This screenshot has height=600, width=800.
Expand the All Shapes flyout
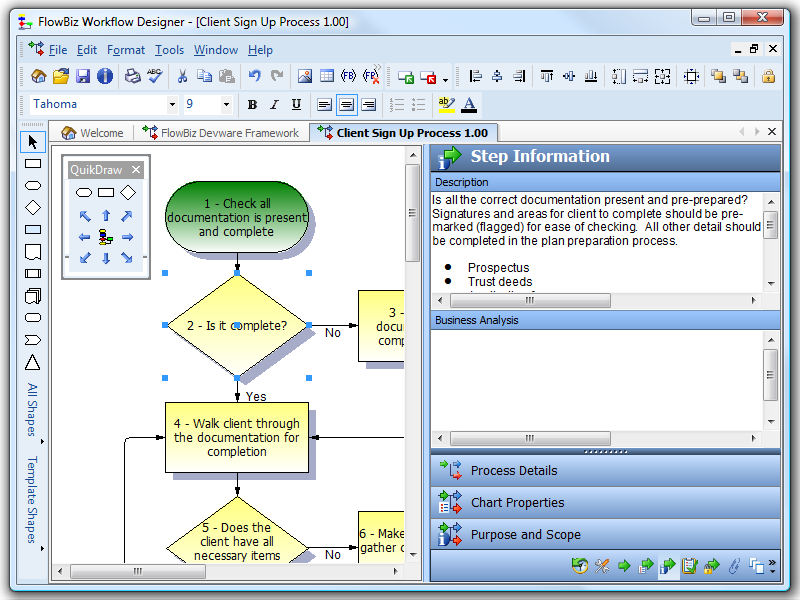coord(33,411)
